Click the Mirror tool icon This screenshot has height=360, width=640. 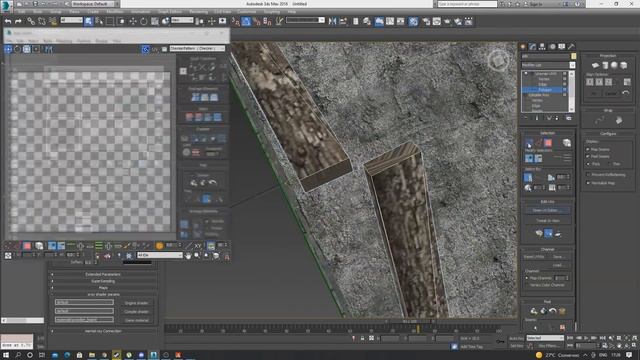click(332, 21)
